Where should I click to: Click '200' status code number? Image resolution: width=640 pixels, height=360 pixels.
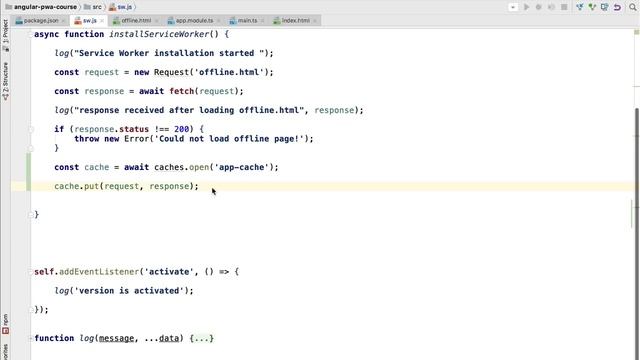pos(182,129)
